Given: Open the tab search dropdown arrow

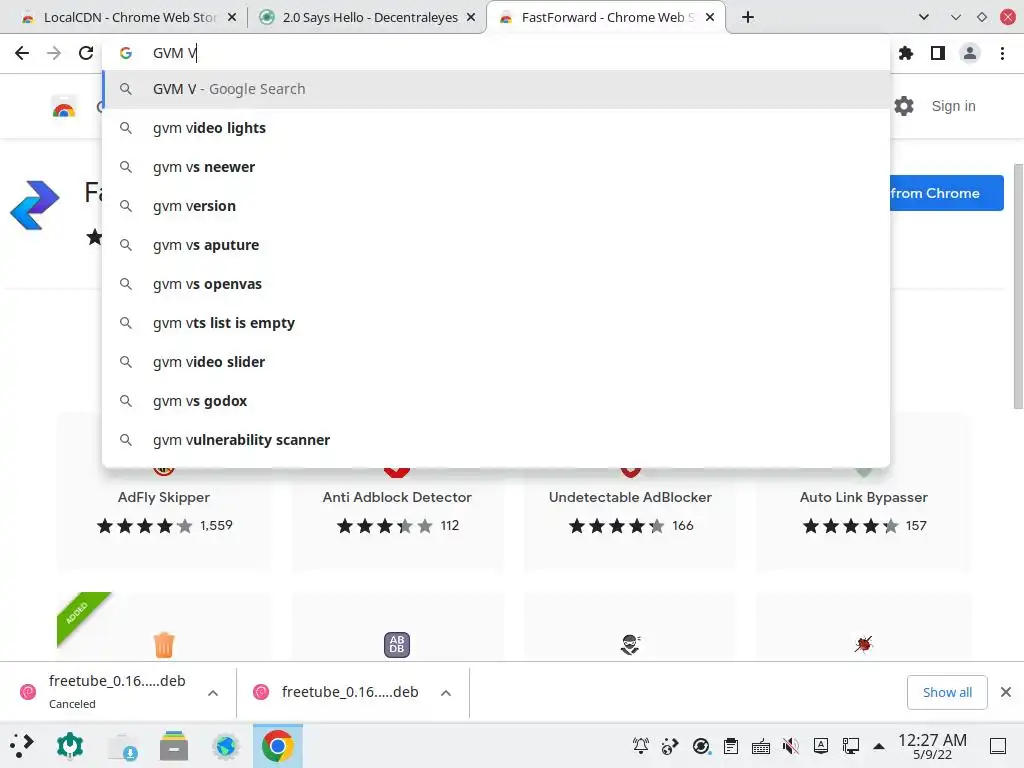Looking at the screenshot, I should click(x=923, y=18).
